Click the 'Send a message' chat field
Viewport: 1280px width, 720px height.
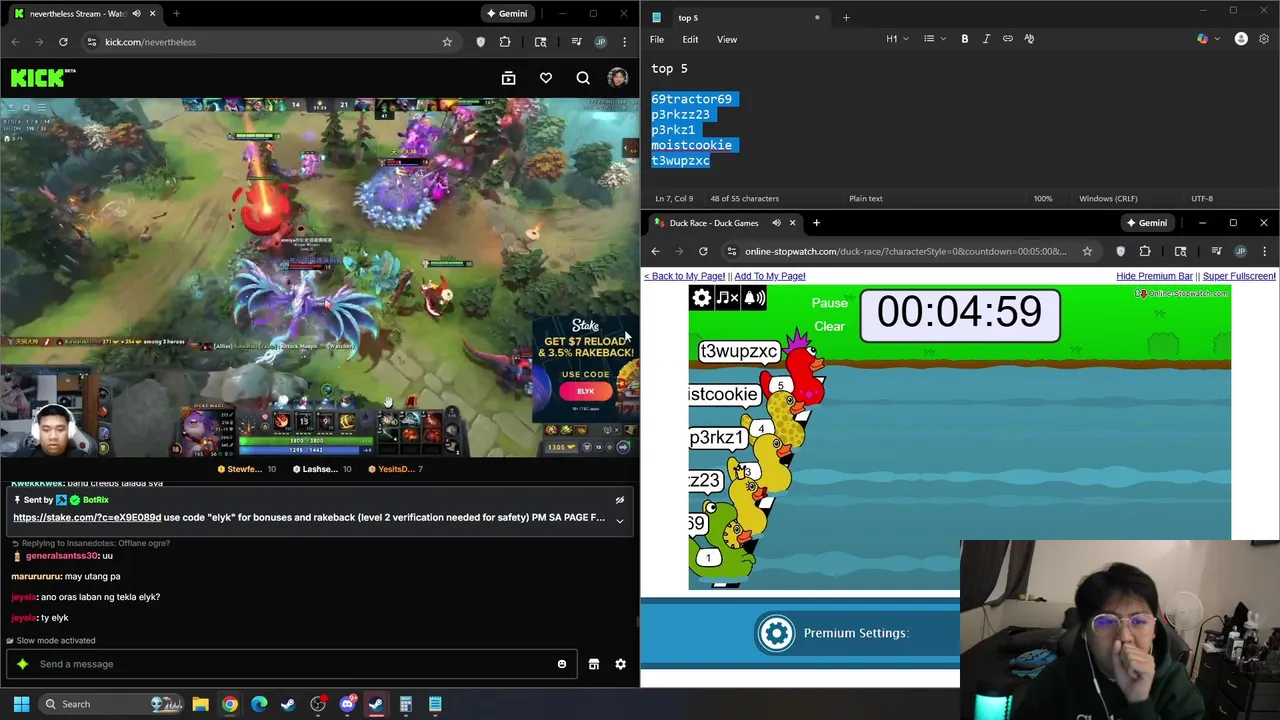pyautogui.click(x=292, y=664)
